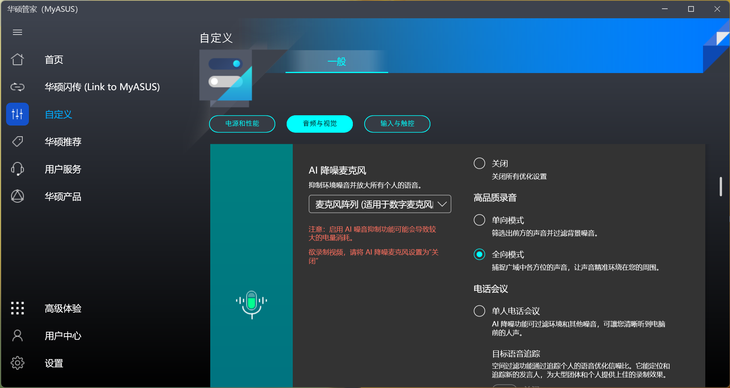Click the page vertical scrollbar thumb
Image resolution: width=730 pixels, height=388 pixels.
pyautogui.click(x=721, y=186)
